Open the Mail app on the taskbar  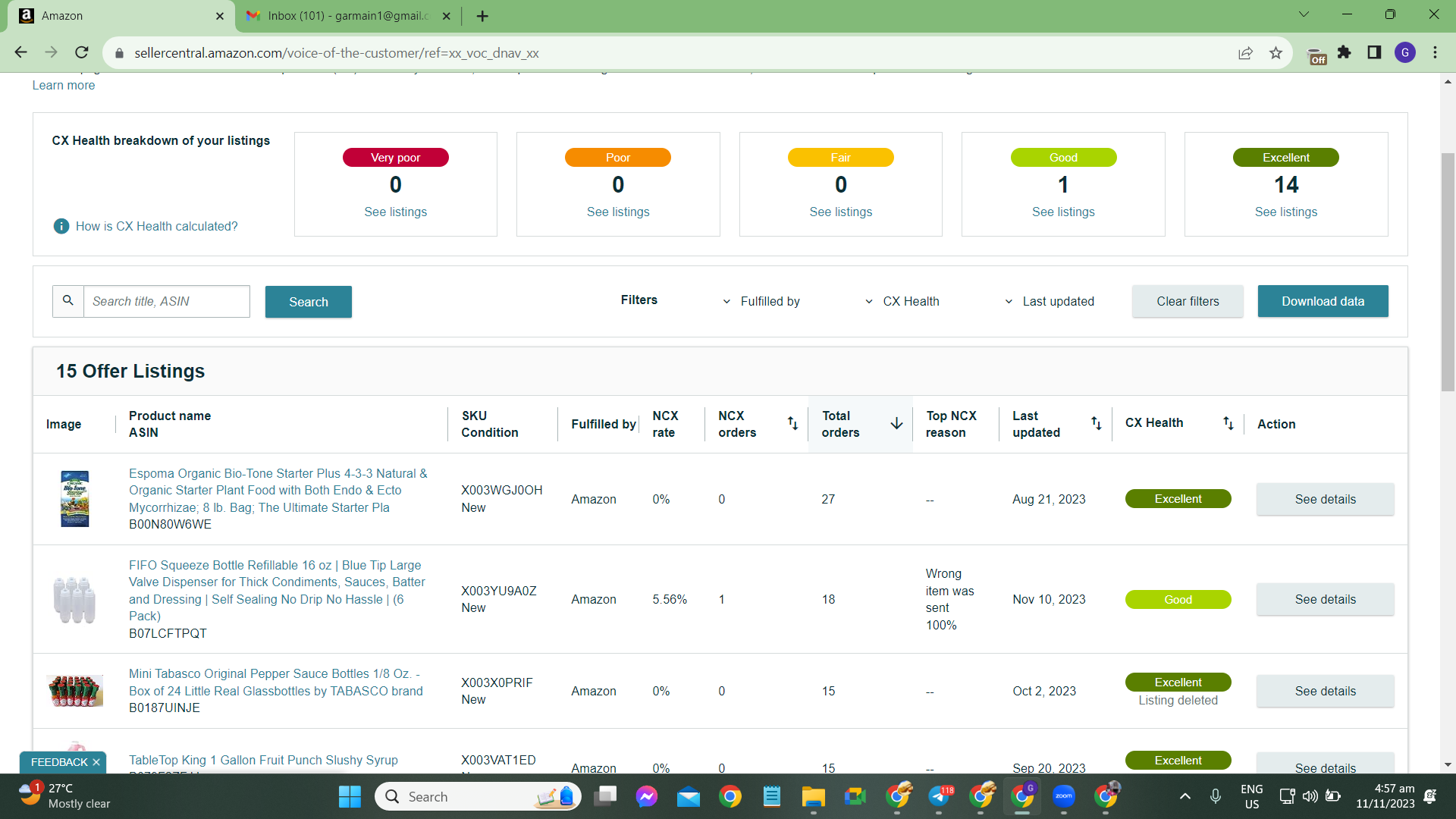[689, 796]
